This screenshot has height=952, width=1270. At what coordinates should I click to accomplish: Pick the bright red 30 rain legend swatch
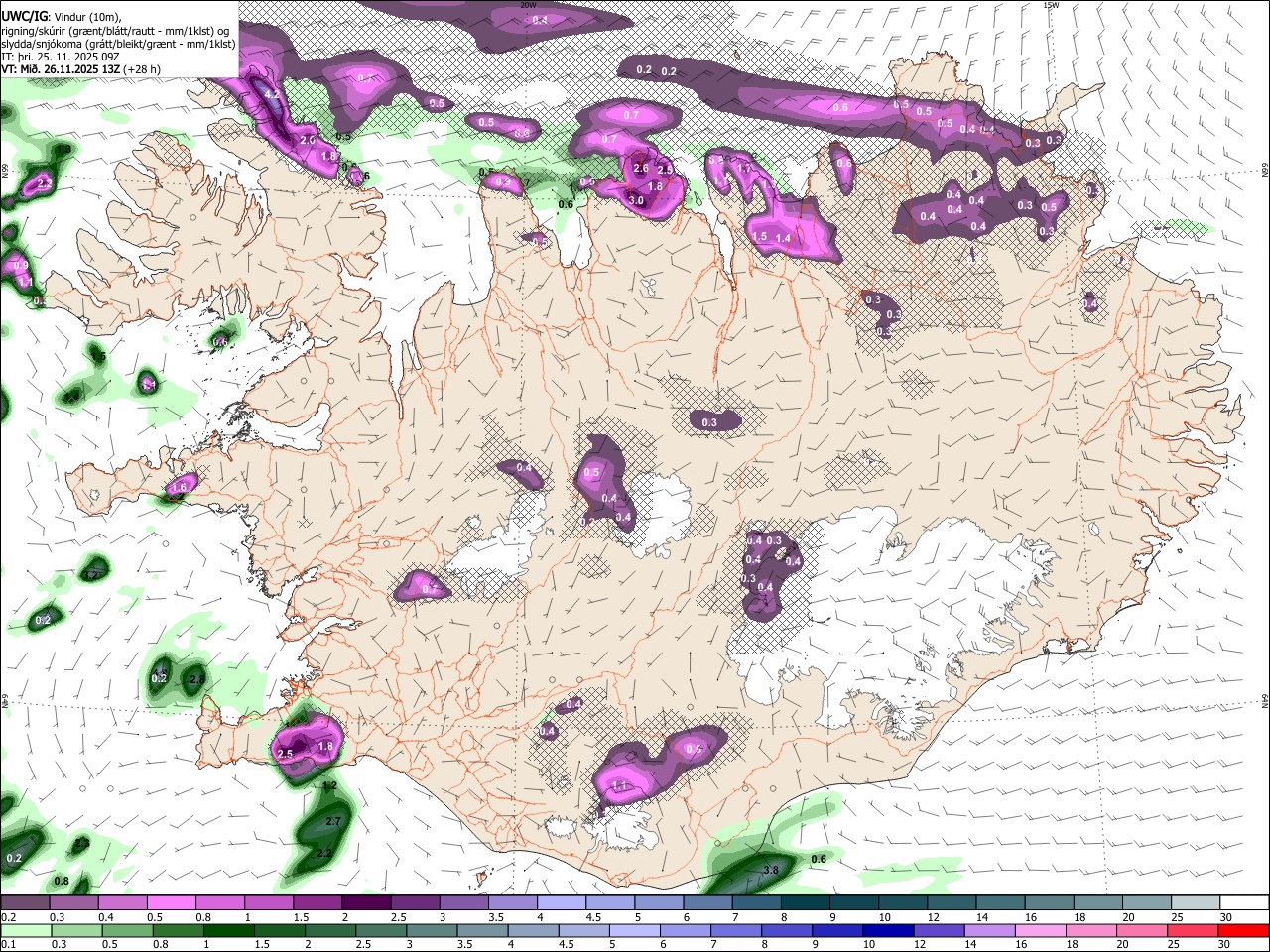coord(1244,930)
